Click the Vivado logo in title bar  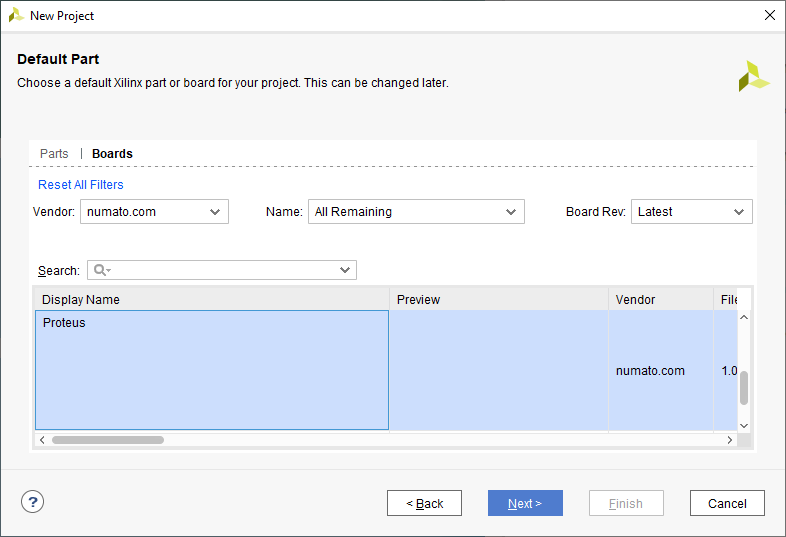tap(16, 15)
